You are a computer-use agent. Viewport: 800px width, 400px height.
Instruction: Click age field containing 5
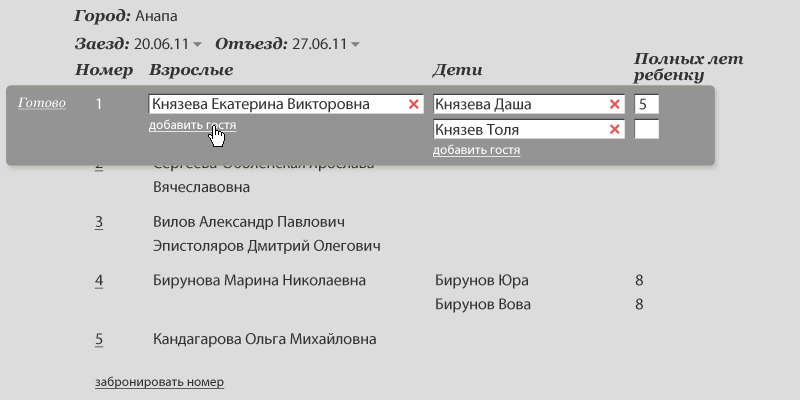pyautogui.click(x=646, y=104)
